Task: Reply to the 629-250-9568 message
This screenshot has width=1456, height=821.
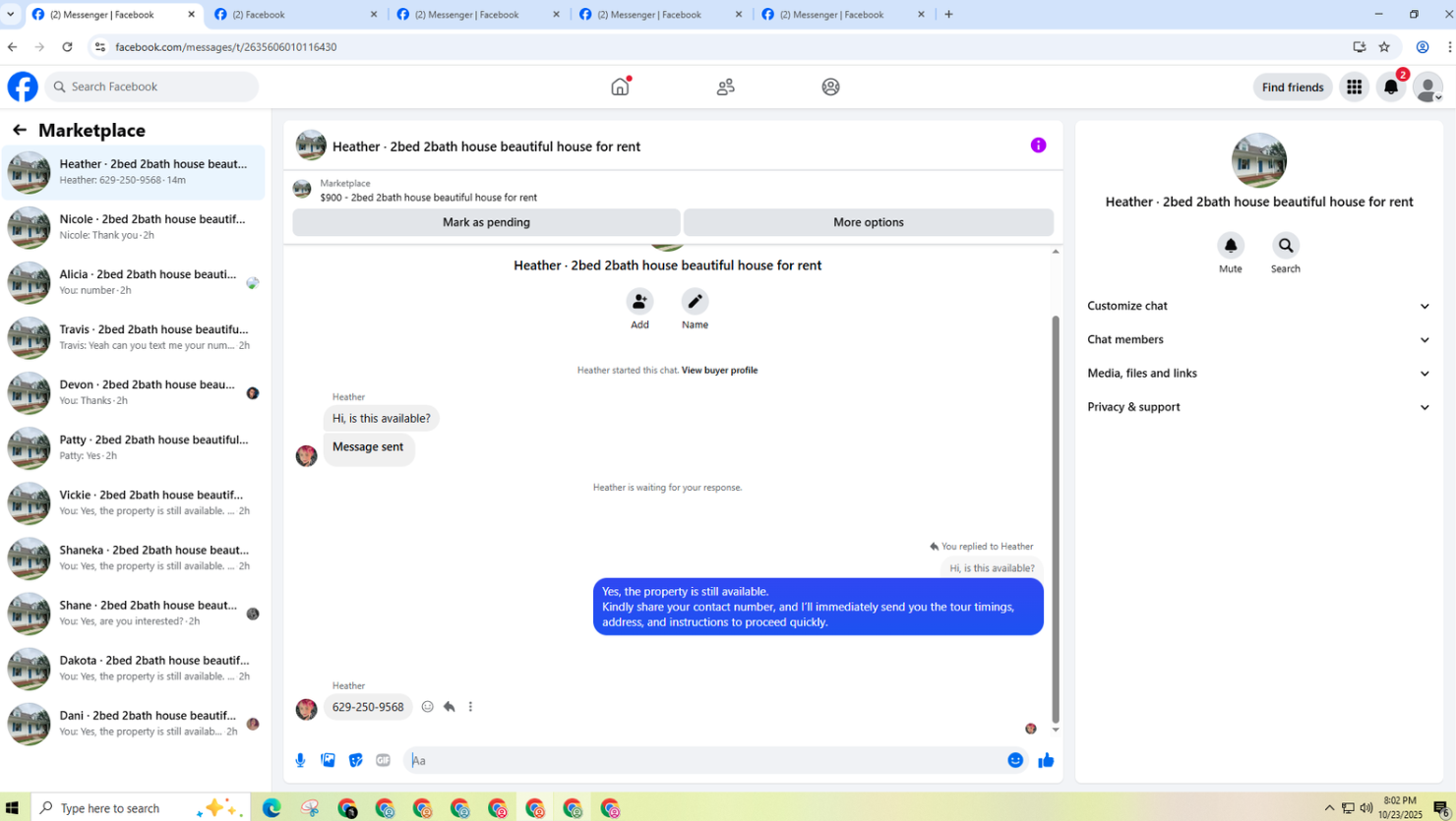Action: [449, 707]
